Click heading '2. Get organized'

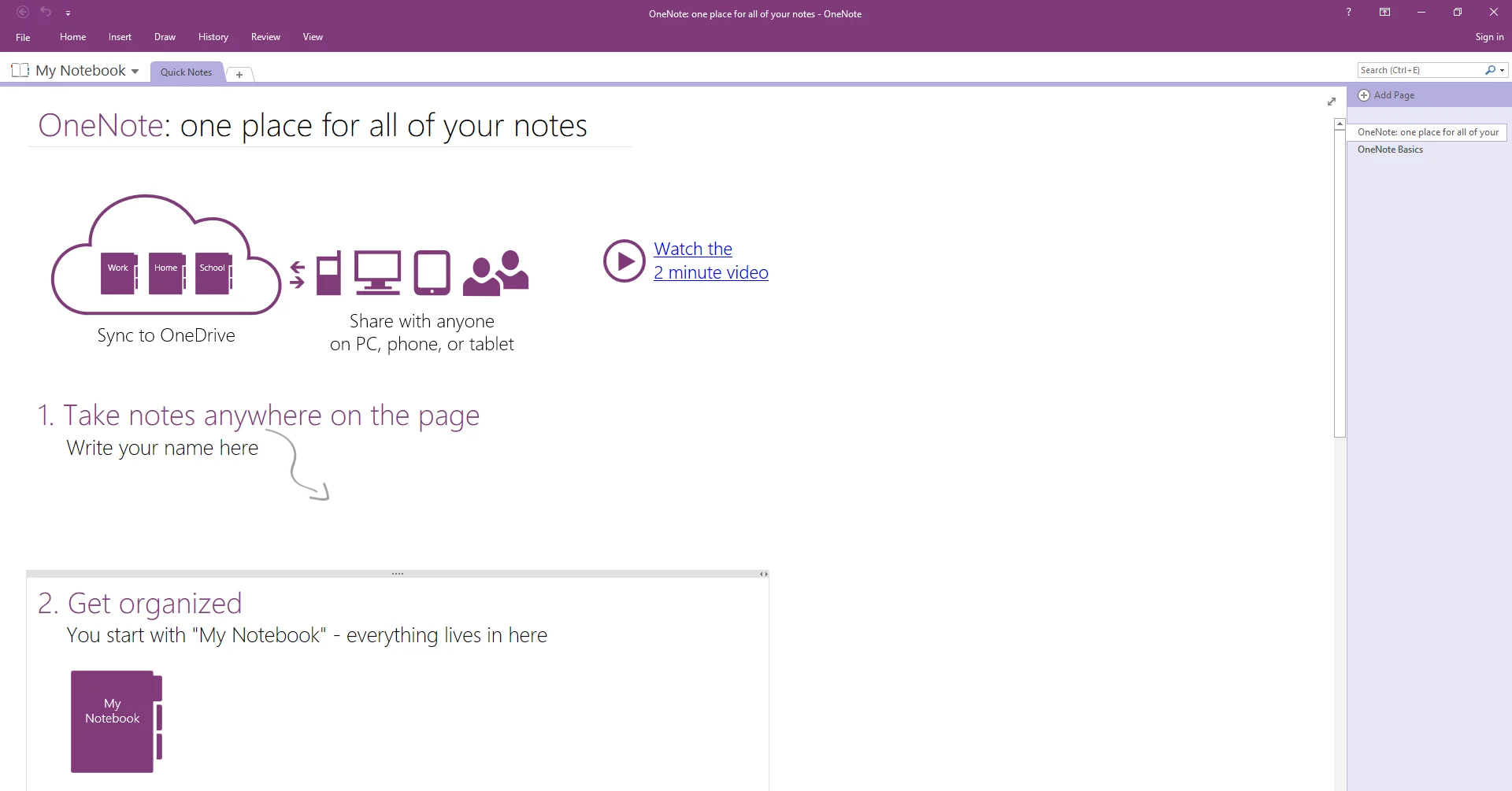tap(139, 604)
